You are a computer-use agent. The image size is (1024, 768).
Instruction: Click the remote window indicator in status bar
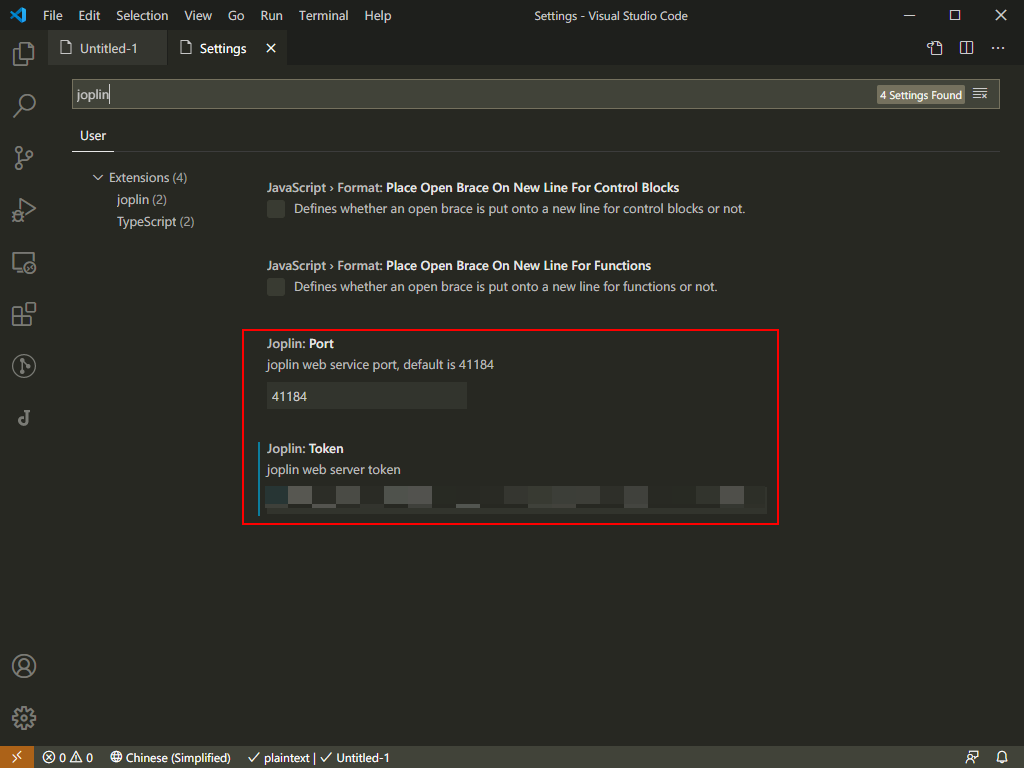point(16,757)
